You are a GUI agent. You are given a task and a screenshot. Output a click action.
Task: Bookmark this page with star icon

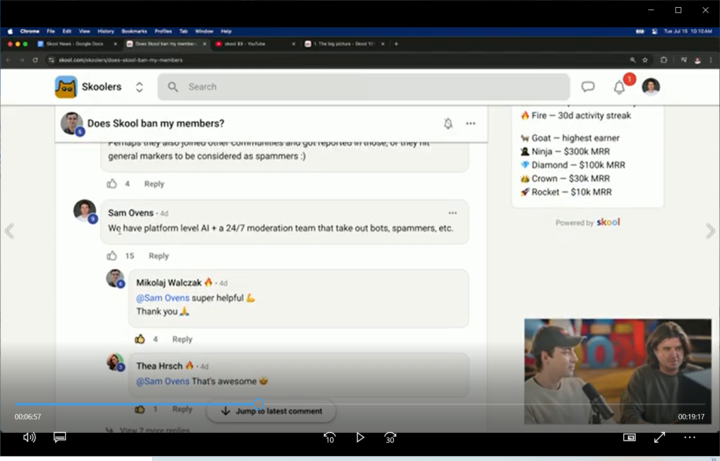point(645,60)
